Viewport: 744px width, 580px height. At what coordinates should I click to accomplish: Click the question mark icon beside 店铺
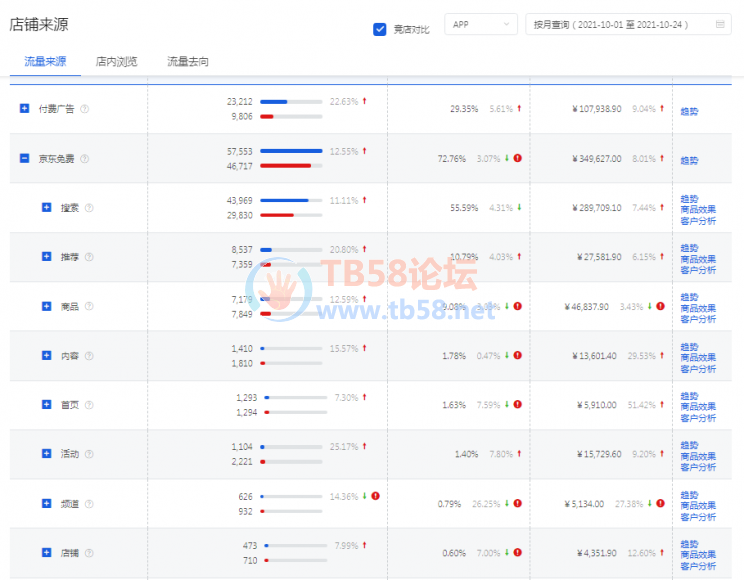coord(89,553)
